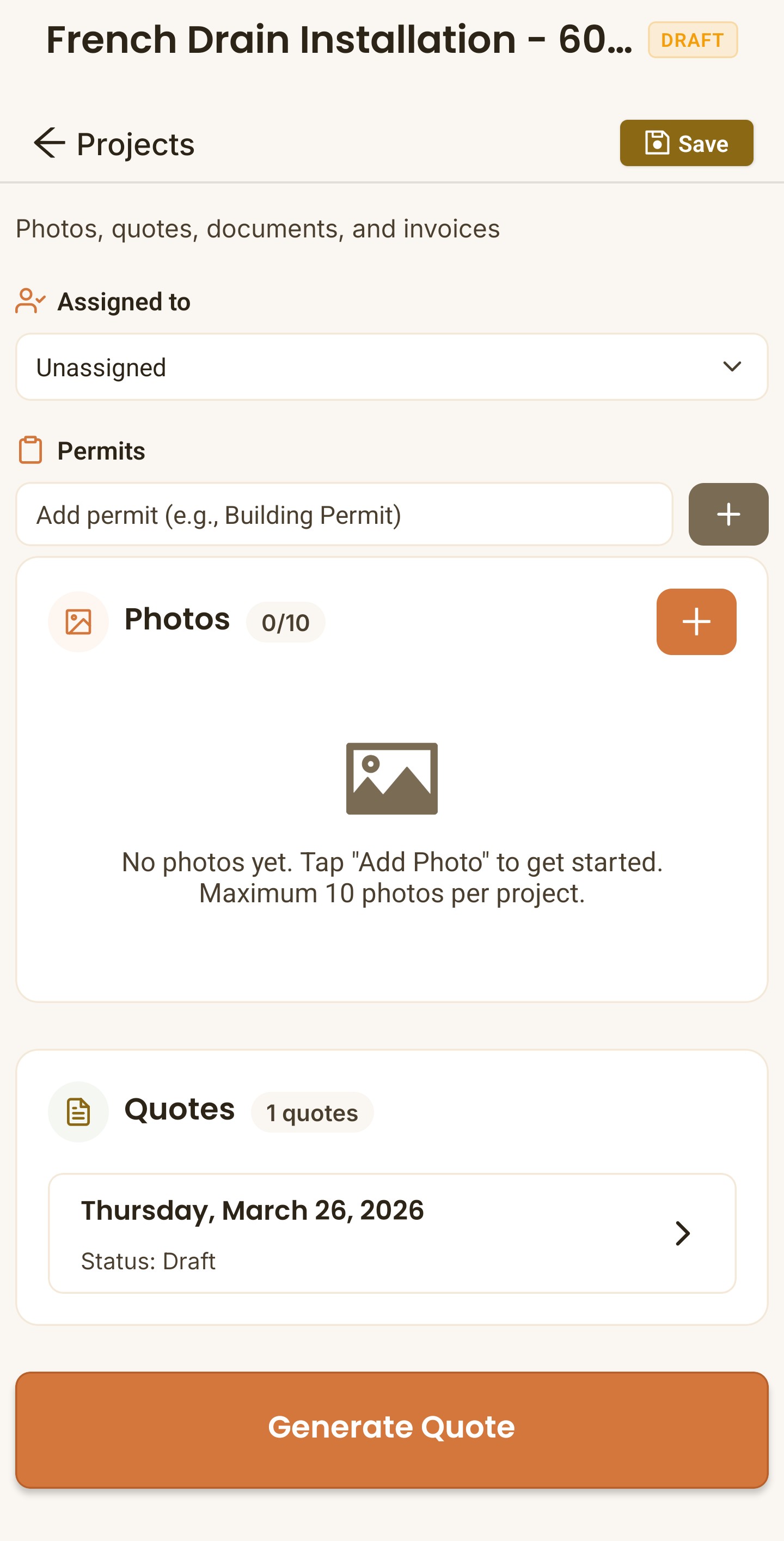This screenshot has height=1541, width=784.
Task: Select the floppy disk Save icon
Action: [x=657, y=143]
